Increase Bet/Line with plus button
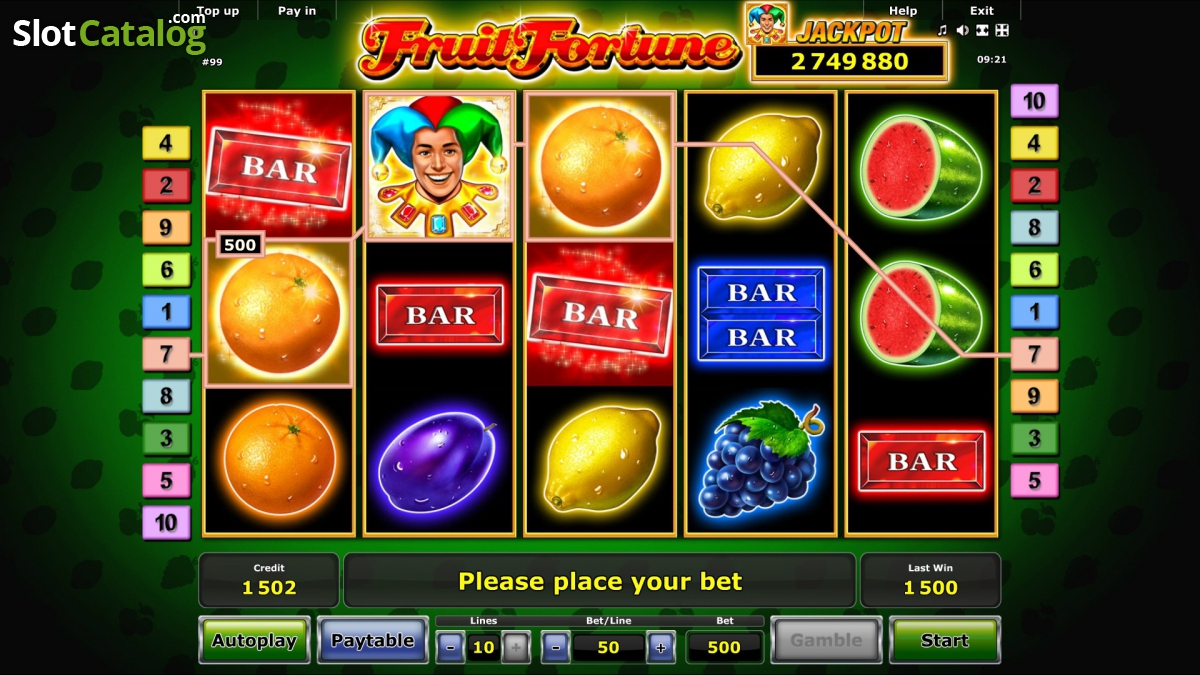 click(661, 647)
